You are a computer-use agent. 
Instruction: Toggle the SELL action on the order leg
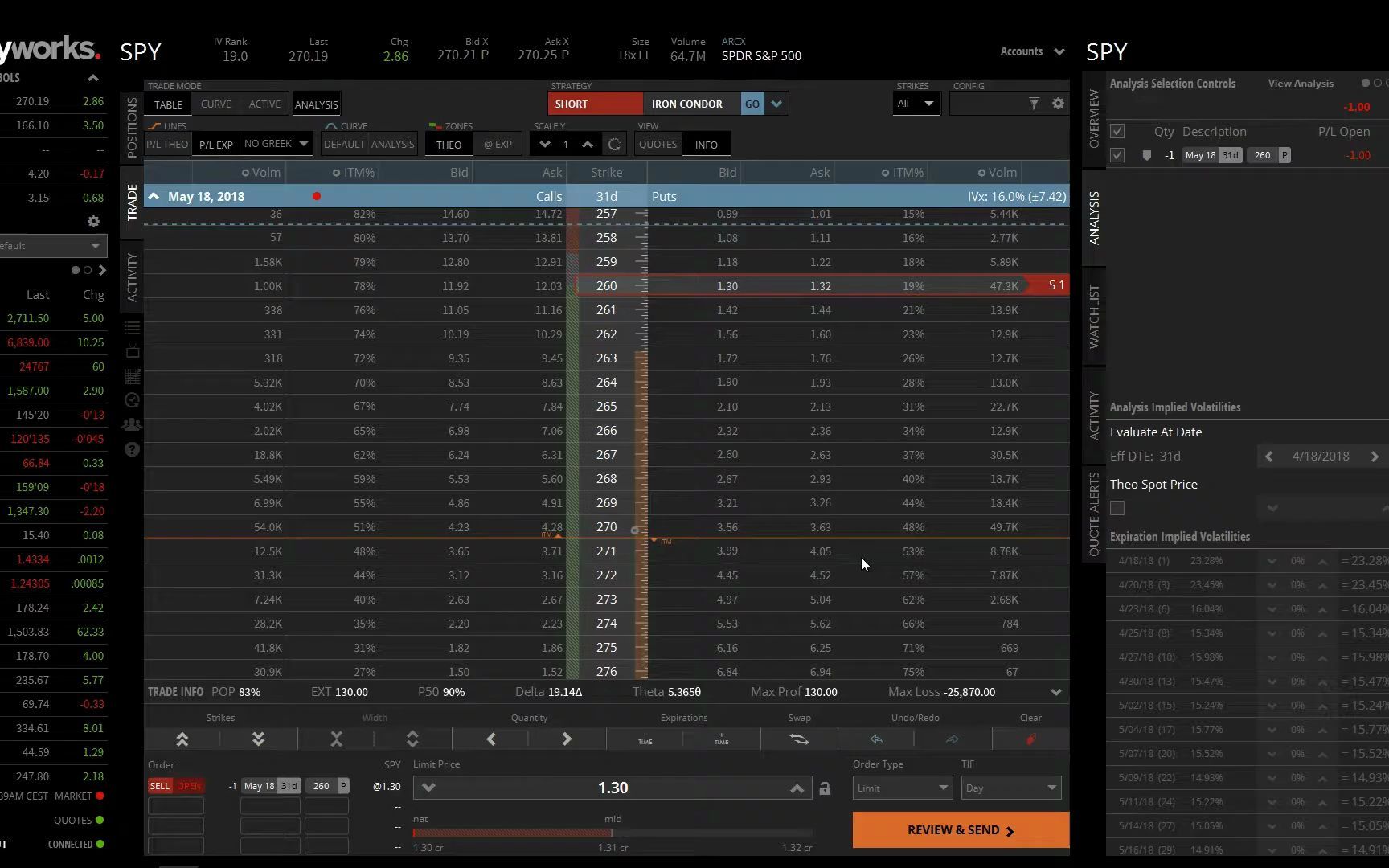point(160,786)
